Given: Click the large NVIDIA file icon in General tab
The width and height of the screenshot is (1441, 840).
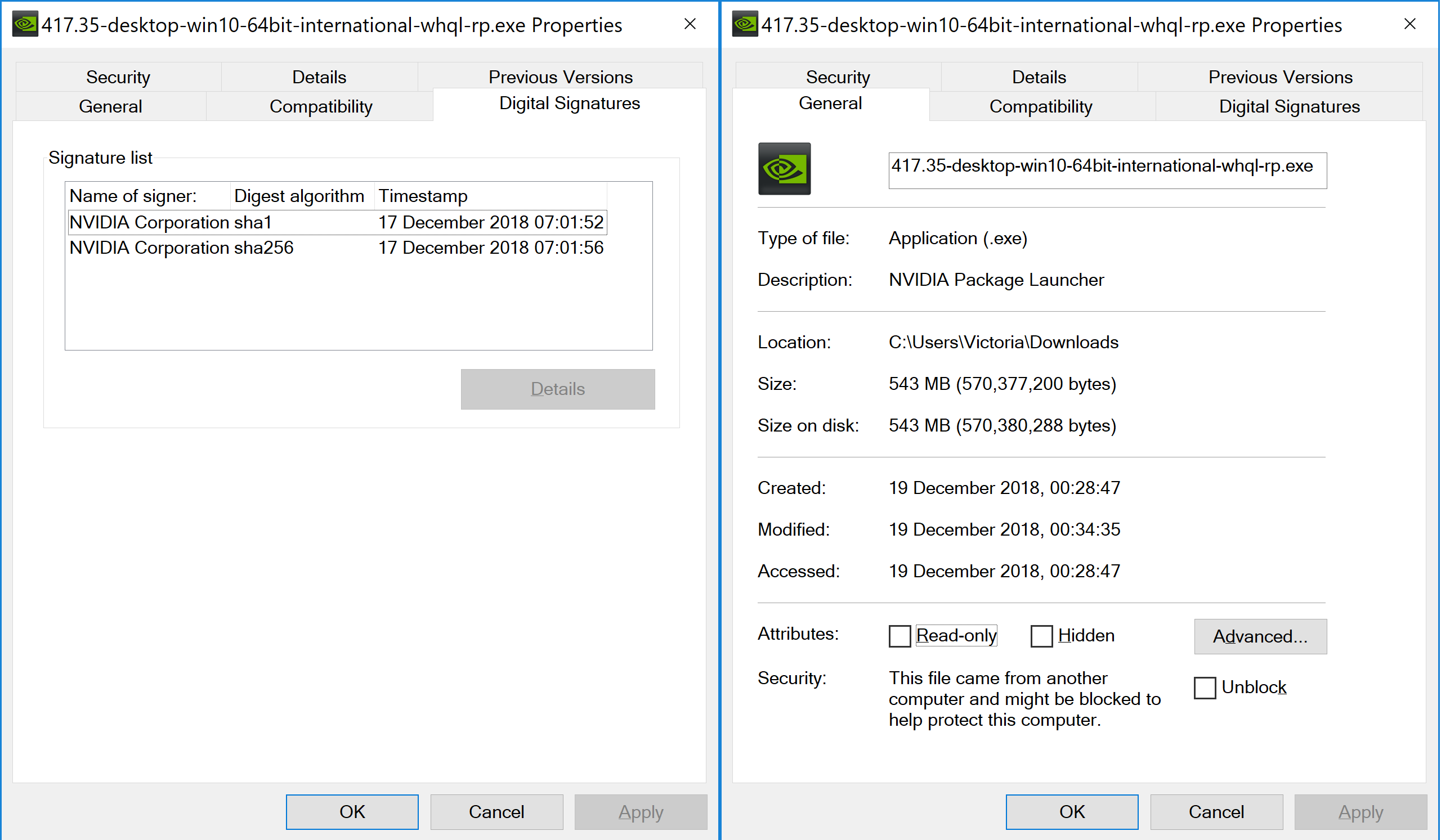Looking at the screenshot, I should 785,169.
